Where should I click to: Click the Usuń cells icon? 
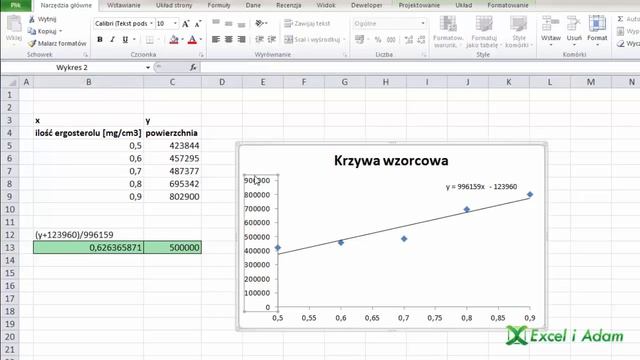(x=574, y=24)
